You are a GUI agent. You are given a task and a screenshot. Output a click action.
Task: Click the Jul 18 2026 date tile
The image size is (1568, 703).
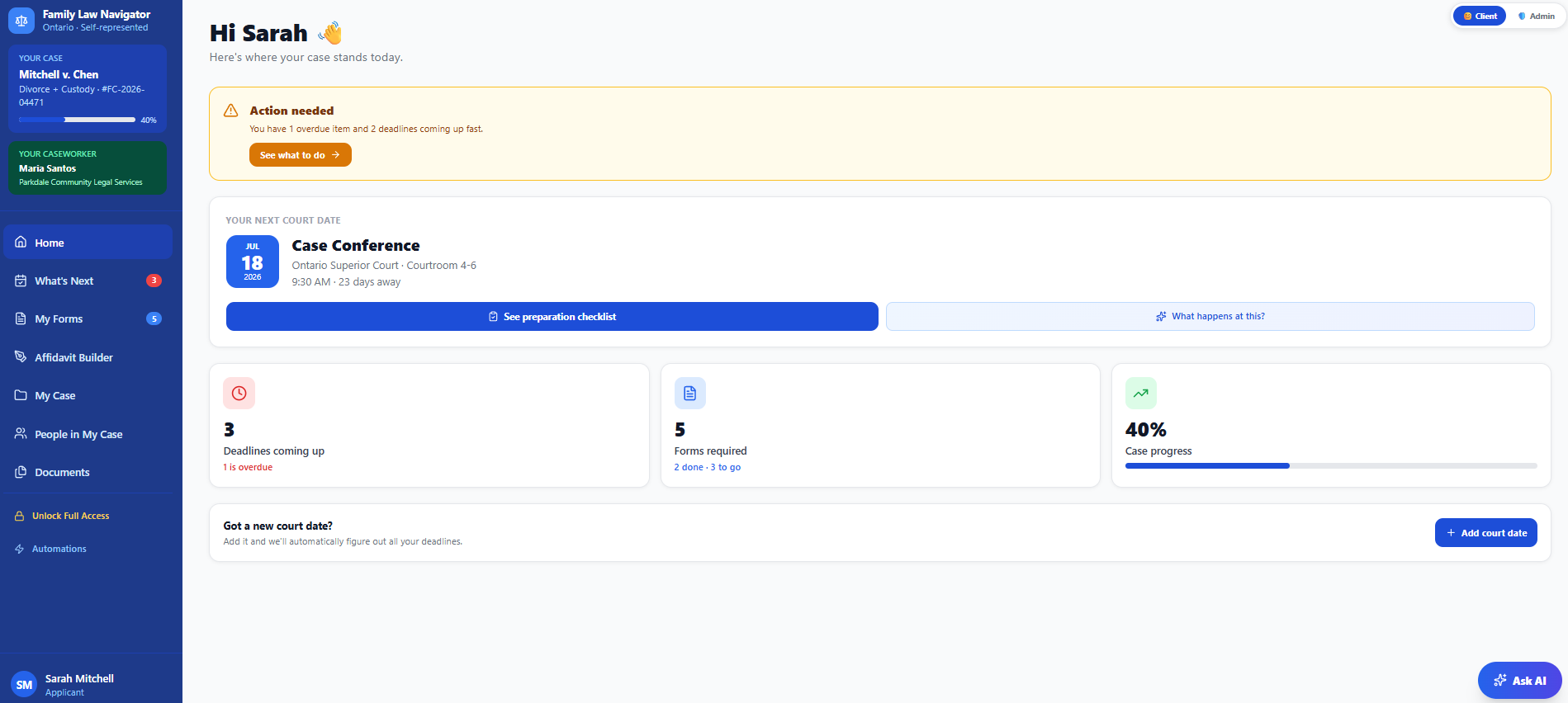pos(253,262)
